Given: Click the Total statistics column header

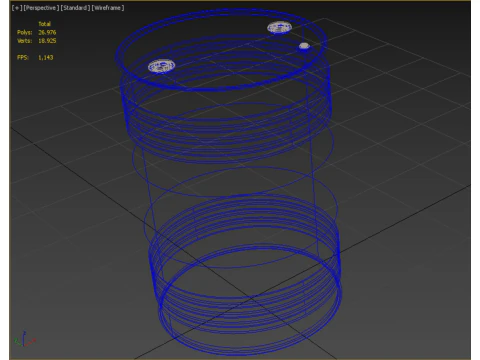Looking at the screenshot, I should point(44,24).
